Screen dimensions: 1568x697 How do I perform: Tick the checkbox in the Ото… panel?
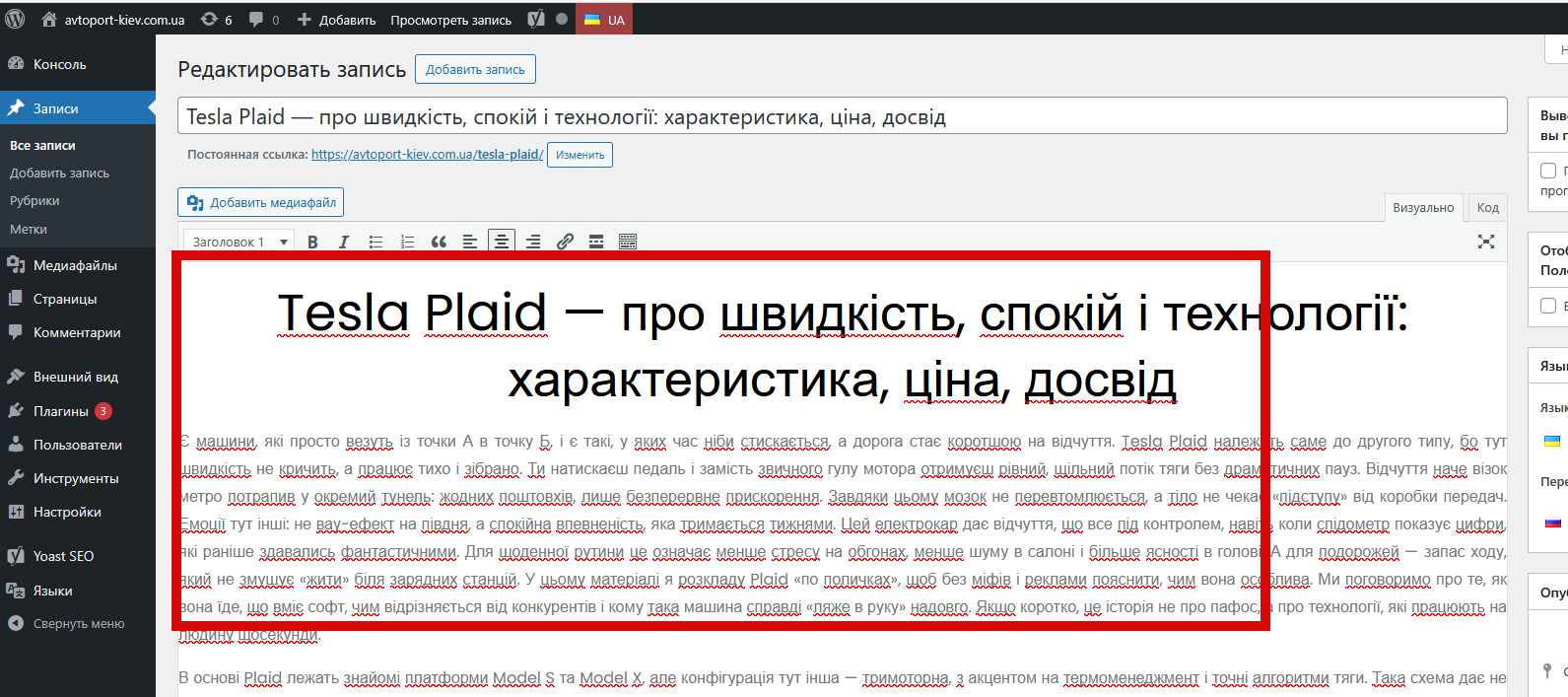(x=1548, y=306)
